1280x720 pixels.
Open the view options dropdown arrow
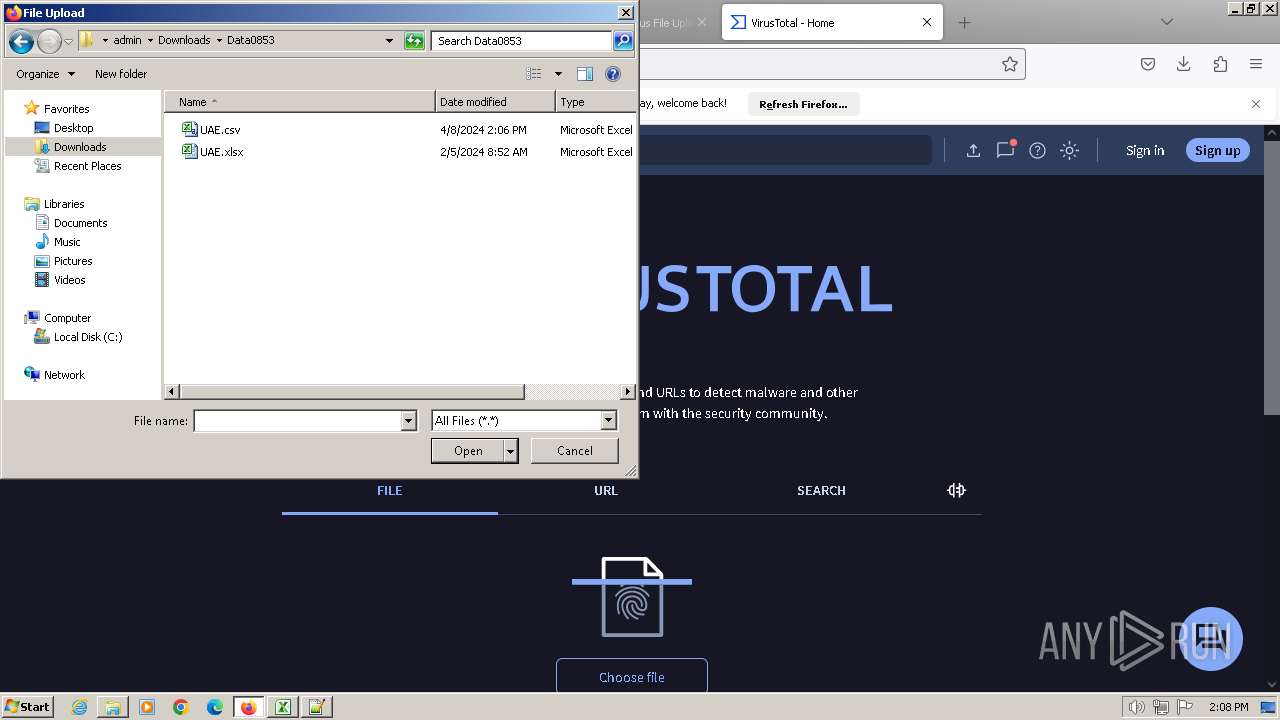click(x=558, y=74)
